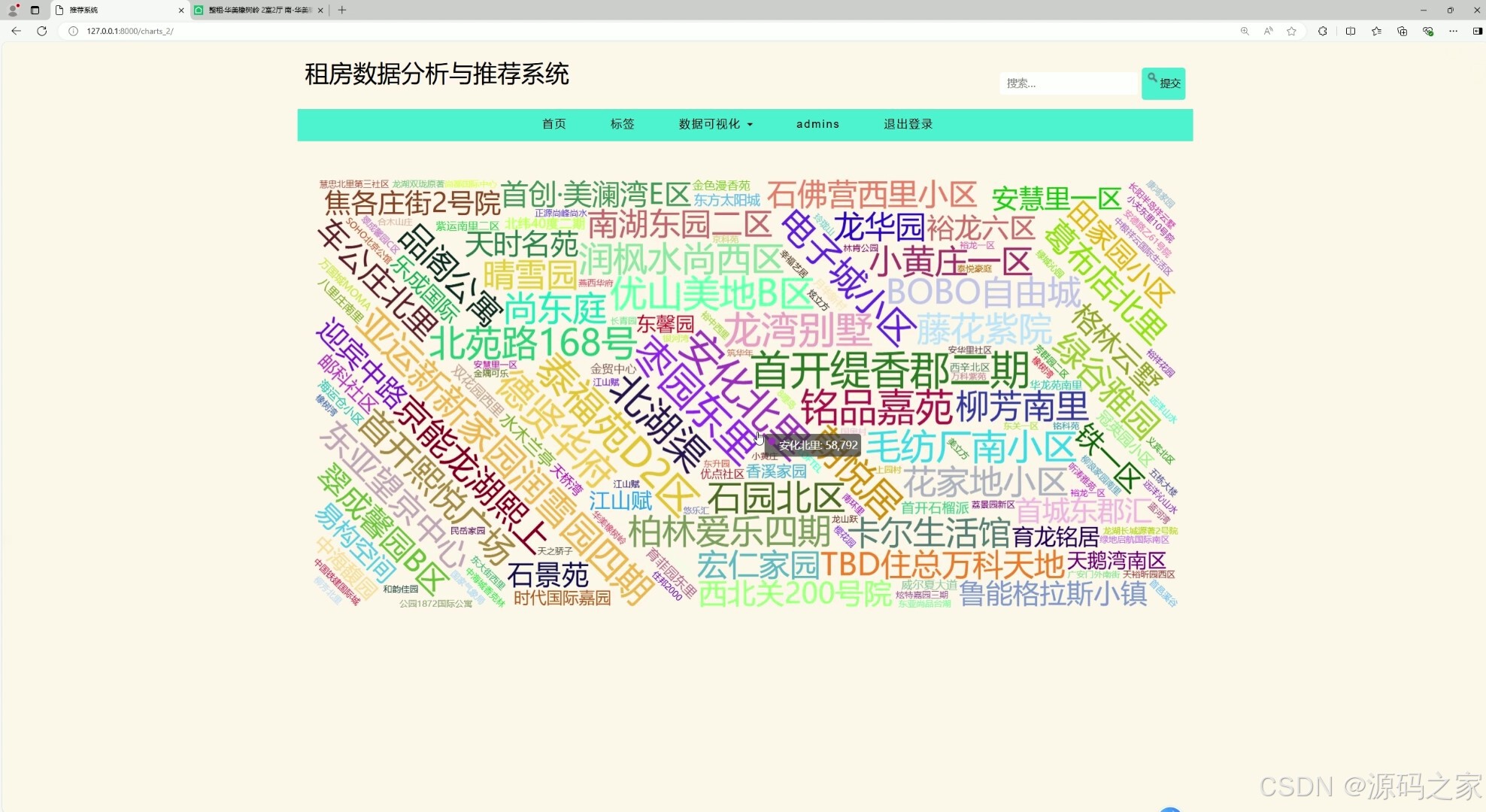Reload the page using the refresh icon
The image size is (1486, 812).
click(x=42, y=31)
